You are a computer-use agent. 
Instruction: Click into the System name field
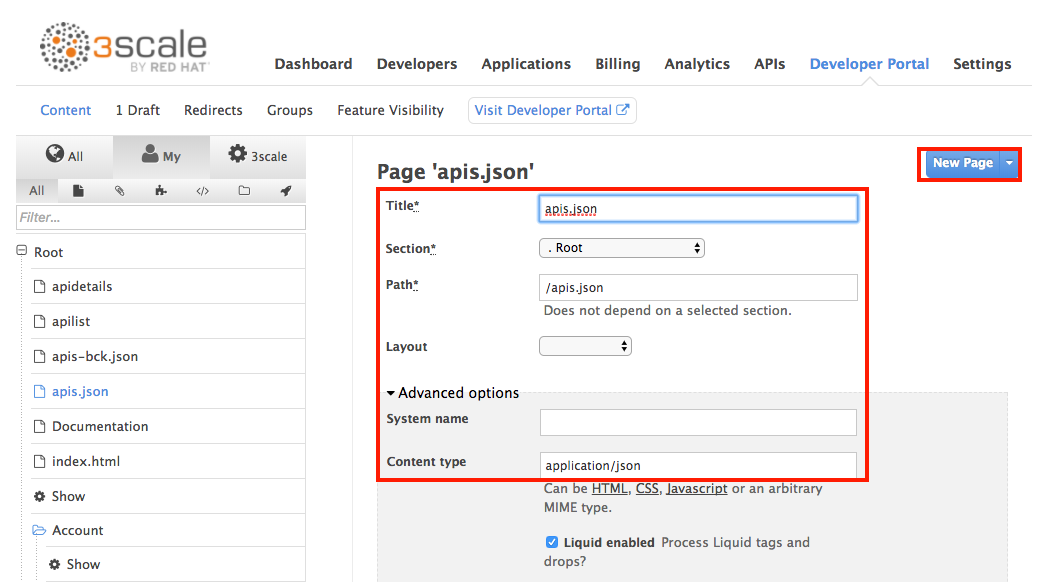tap(698, 422)
